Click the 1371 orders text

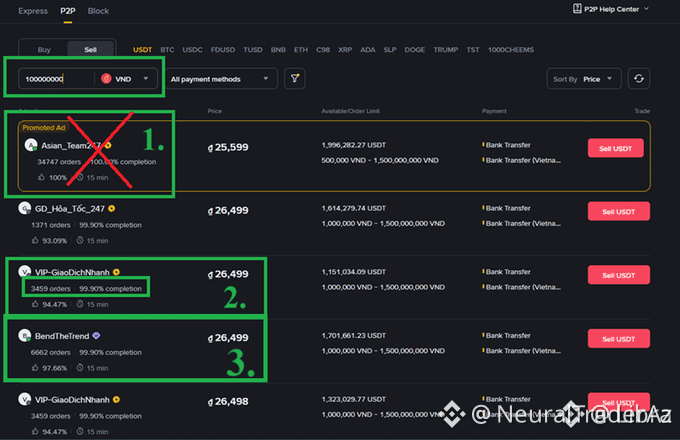[x=50, y=225]
